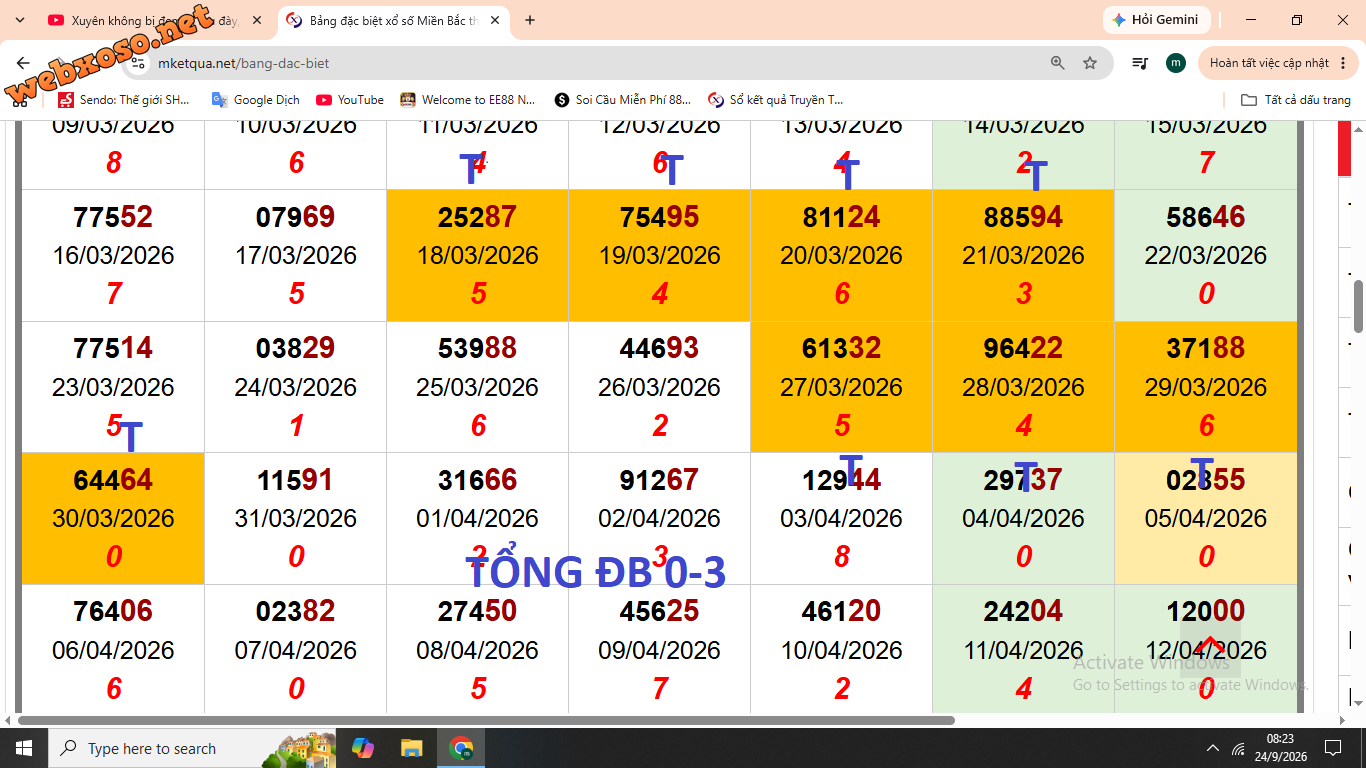
Task: Open Copilot from the taskbar
Action: click(x=362, y=748)
